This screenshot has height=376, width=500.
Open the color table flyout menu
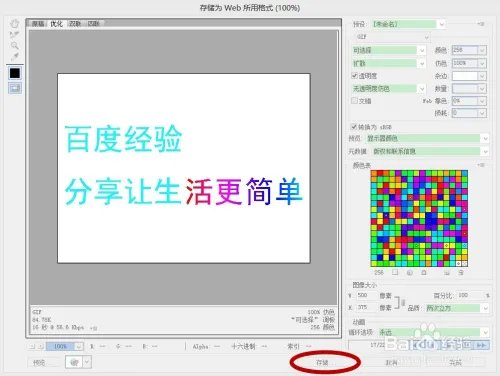click(x=481, y=165)
